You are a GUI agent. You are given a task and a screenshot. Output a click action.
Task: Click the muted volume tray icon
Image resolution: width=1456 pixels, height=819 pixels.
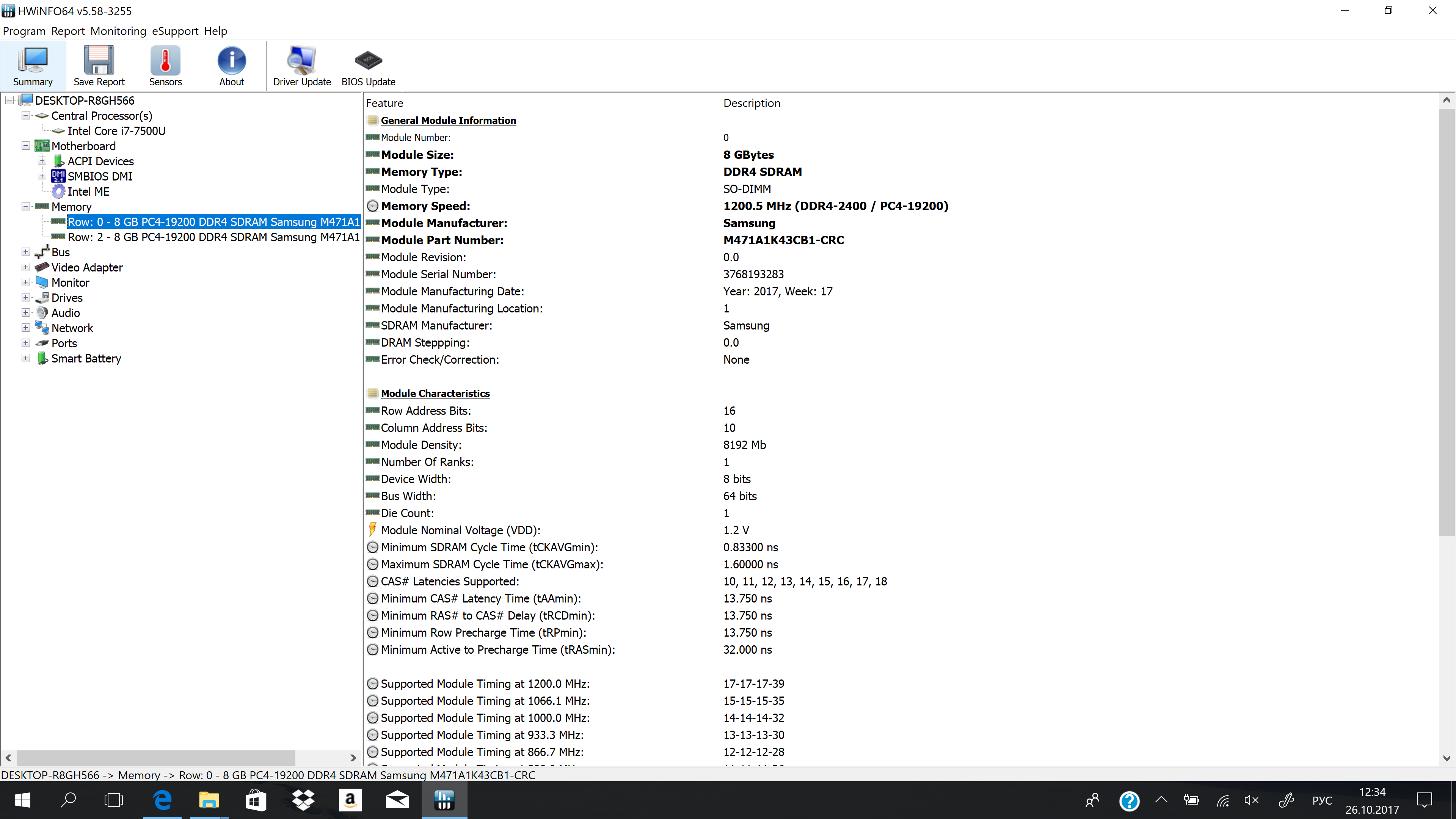tap(1251, 800)
